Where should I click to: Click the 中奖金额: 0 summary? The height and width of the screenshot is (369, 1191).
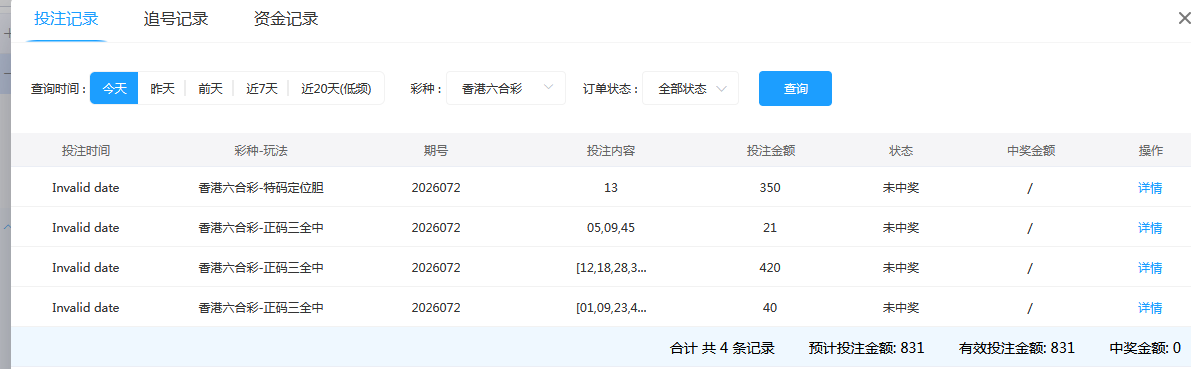[x=1145, y=348]
